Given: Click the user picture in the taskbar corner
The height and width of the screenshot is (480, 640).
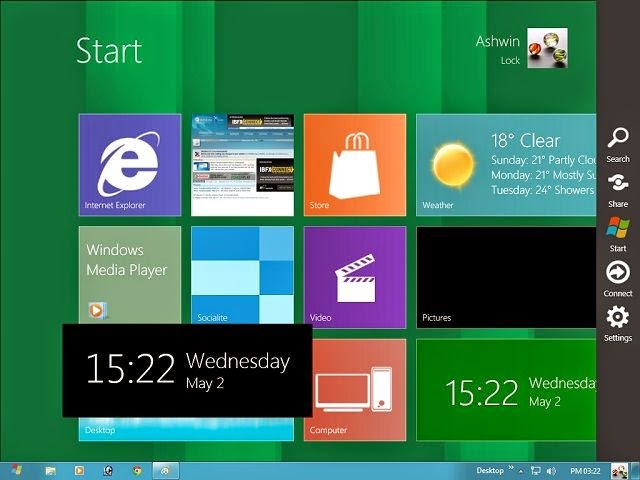Looking at the screenshot, I should [x=619, y=471].
